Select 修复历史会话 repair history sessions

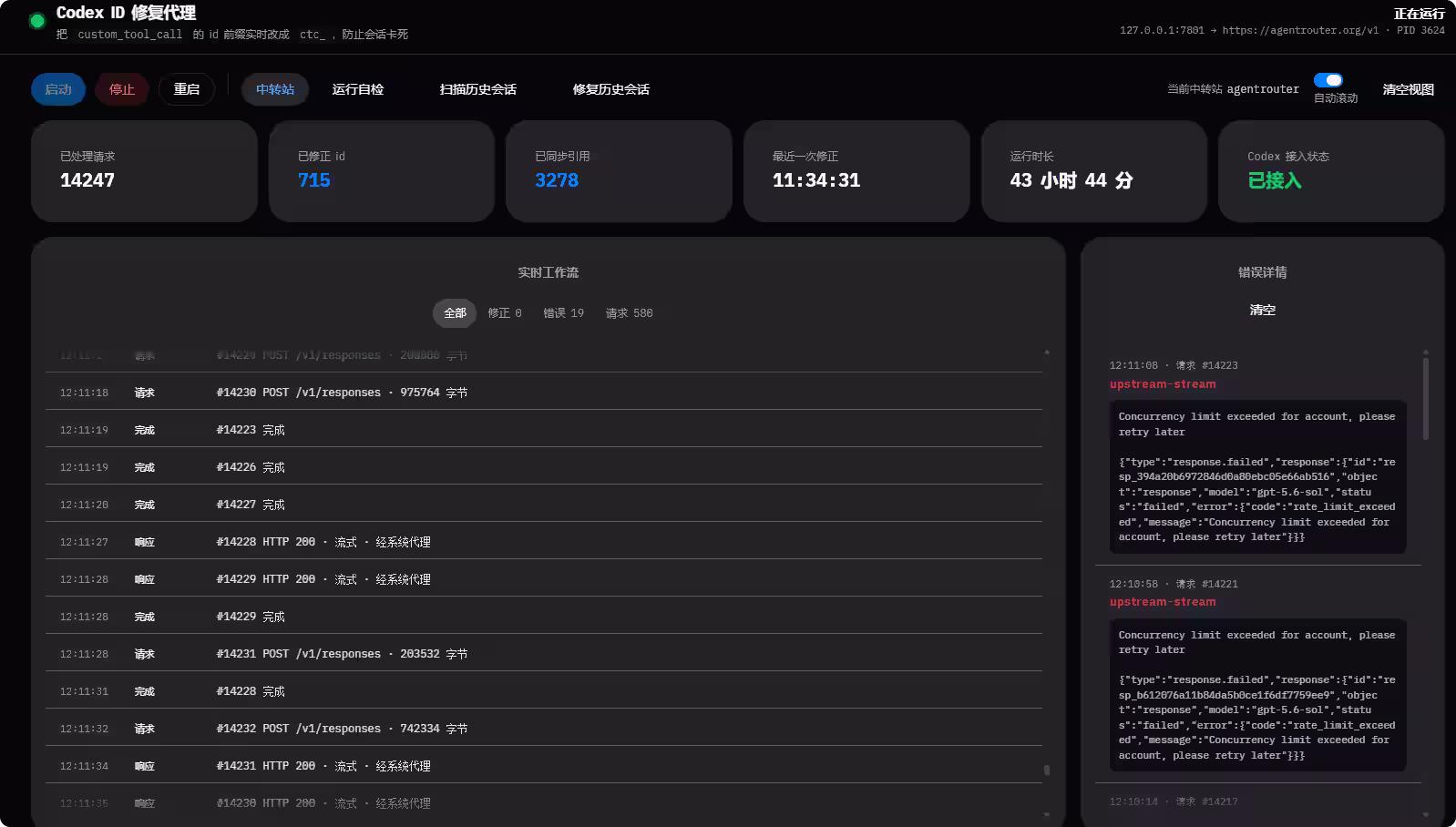coord(611,89)
